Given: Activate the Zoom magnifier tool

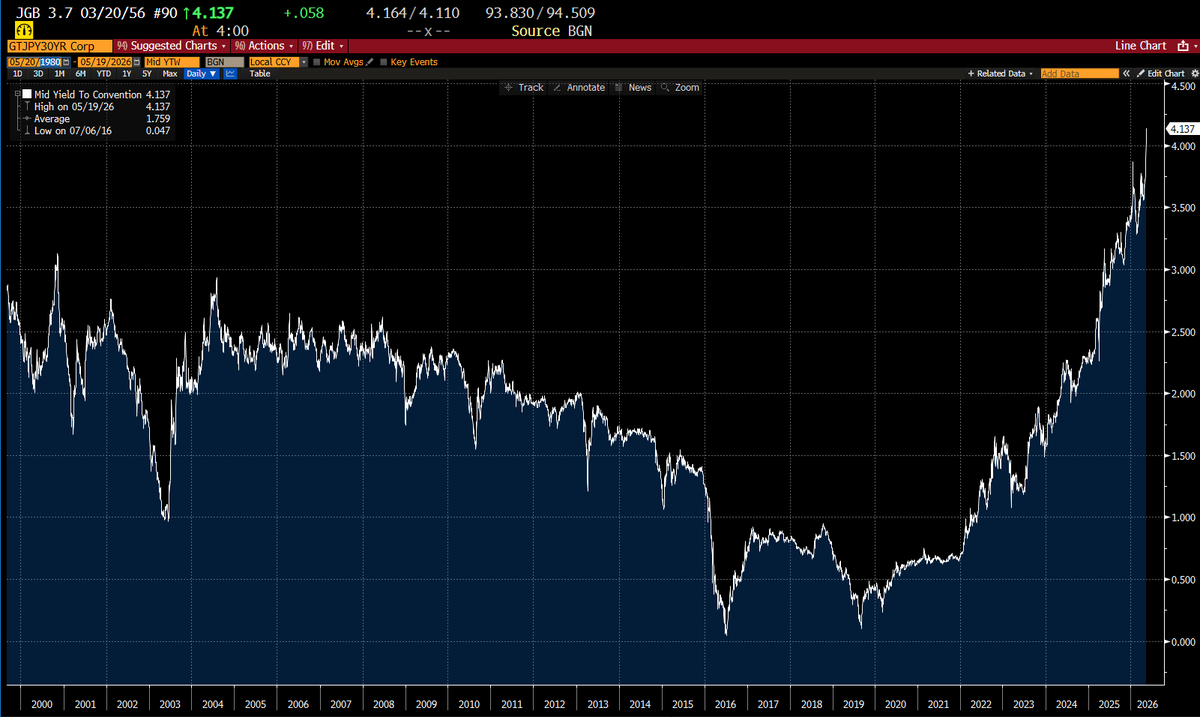Looking at the screenshot, I should click(681, 87).
